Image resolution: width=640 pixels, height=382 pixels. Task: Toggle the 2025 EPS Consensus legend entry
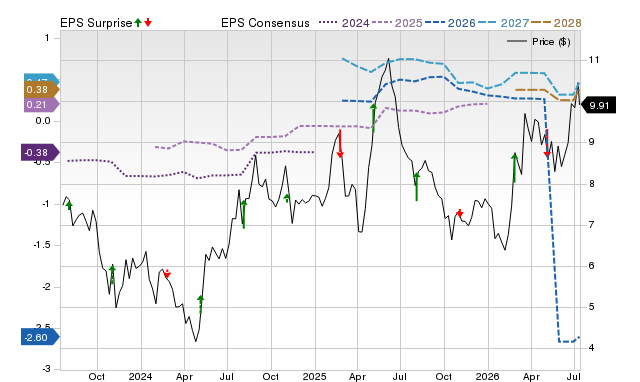point(397,23)
